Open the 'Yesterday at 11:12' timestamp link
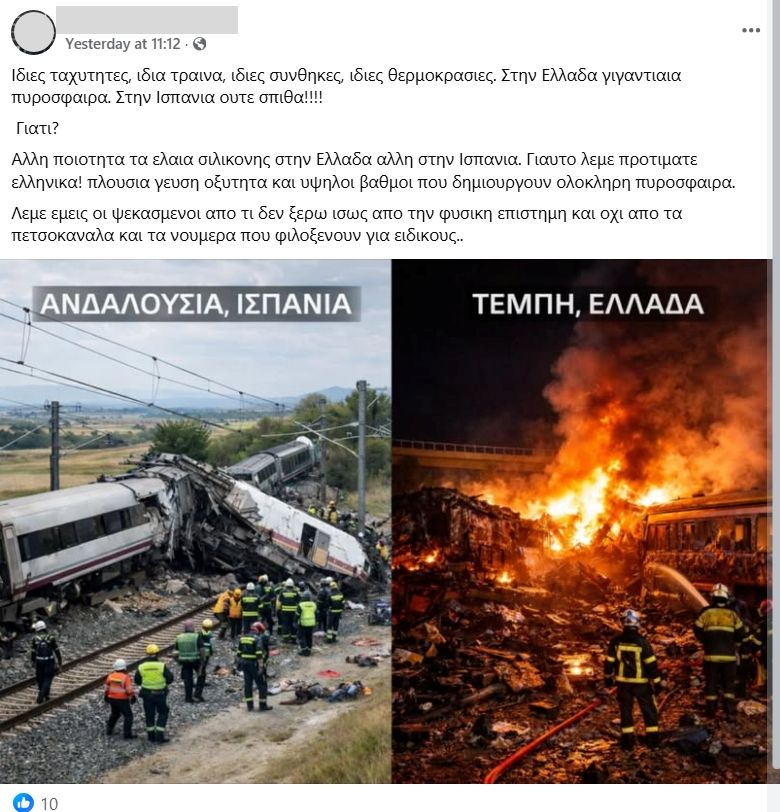Viewport: 780px width, 812px height. pos(123,44)
